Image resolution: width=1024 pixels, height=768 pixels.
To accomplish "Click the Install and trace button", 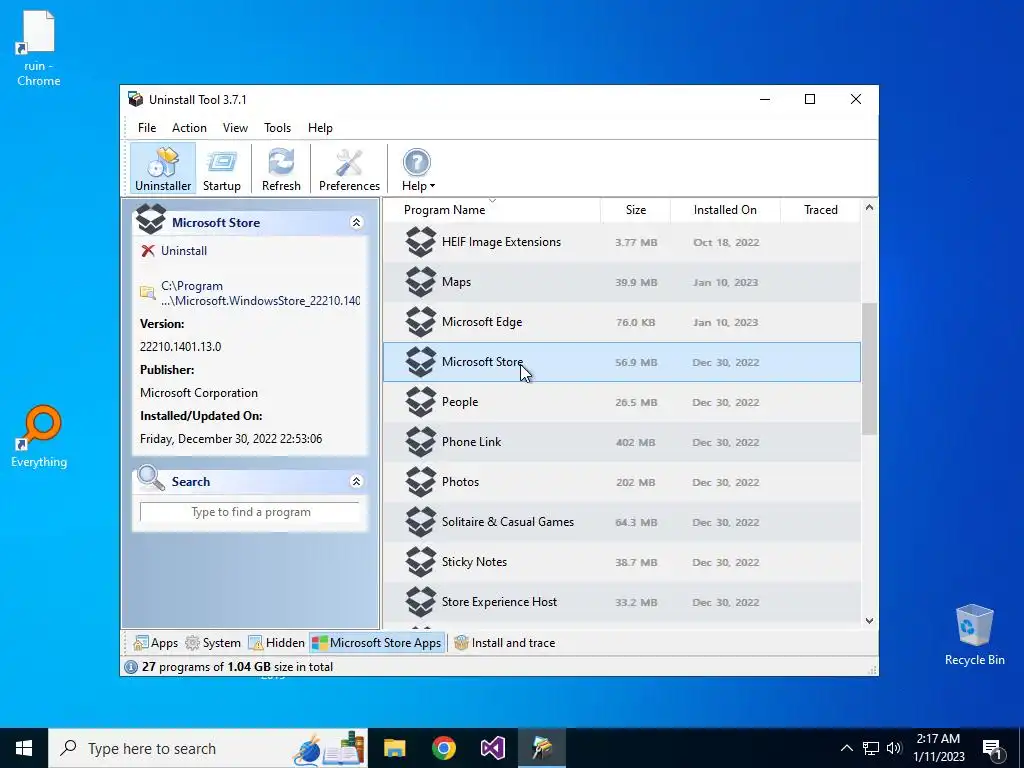I will tap(504, 643).
